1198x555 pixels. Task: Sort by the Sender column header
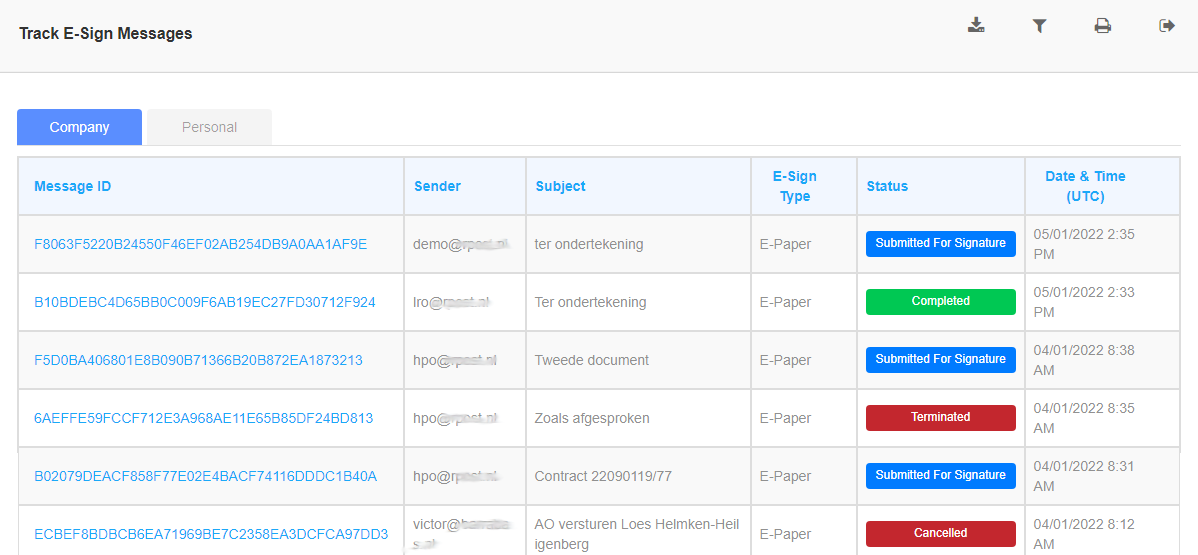(438, 186)
